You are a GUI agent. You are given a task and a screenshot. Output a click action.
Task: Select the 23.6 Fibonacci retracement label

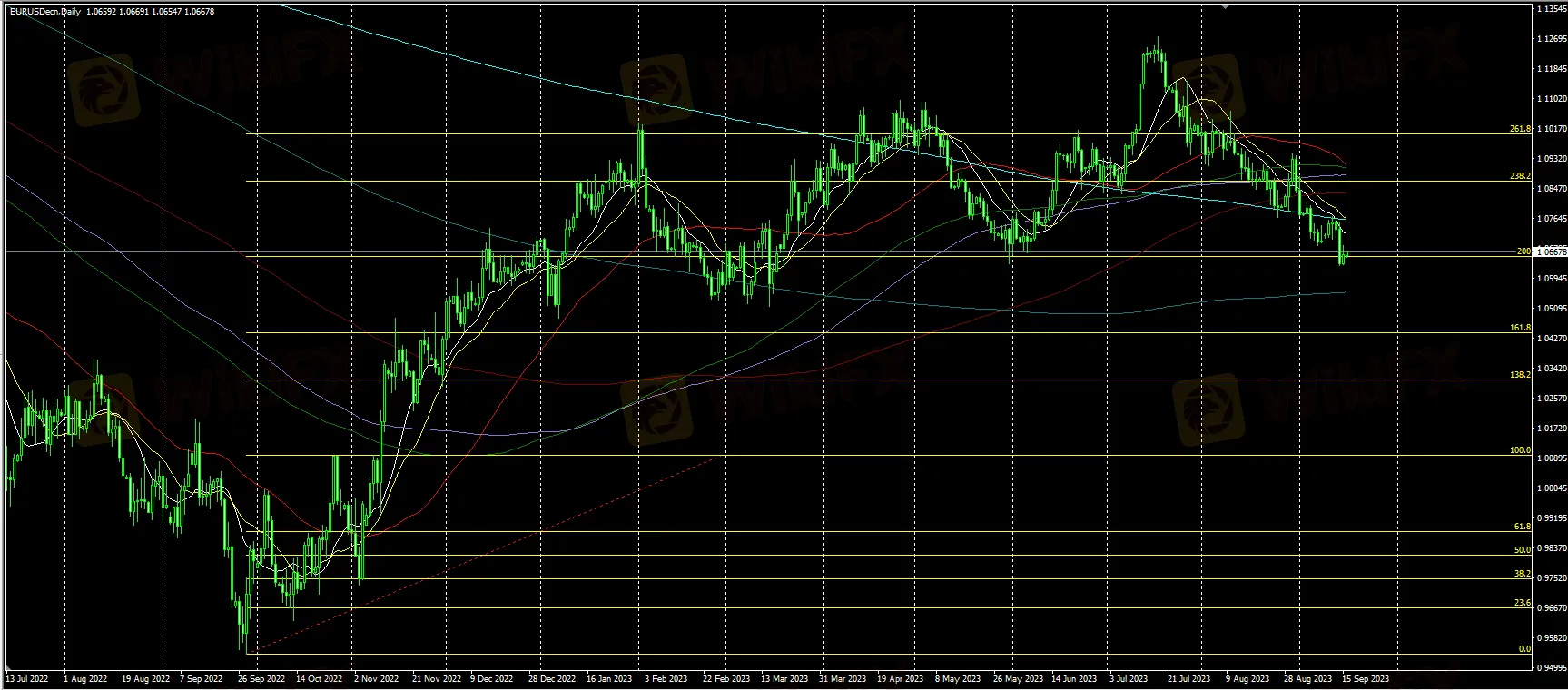[x=1523, y=603]
